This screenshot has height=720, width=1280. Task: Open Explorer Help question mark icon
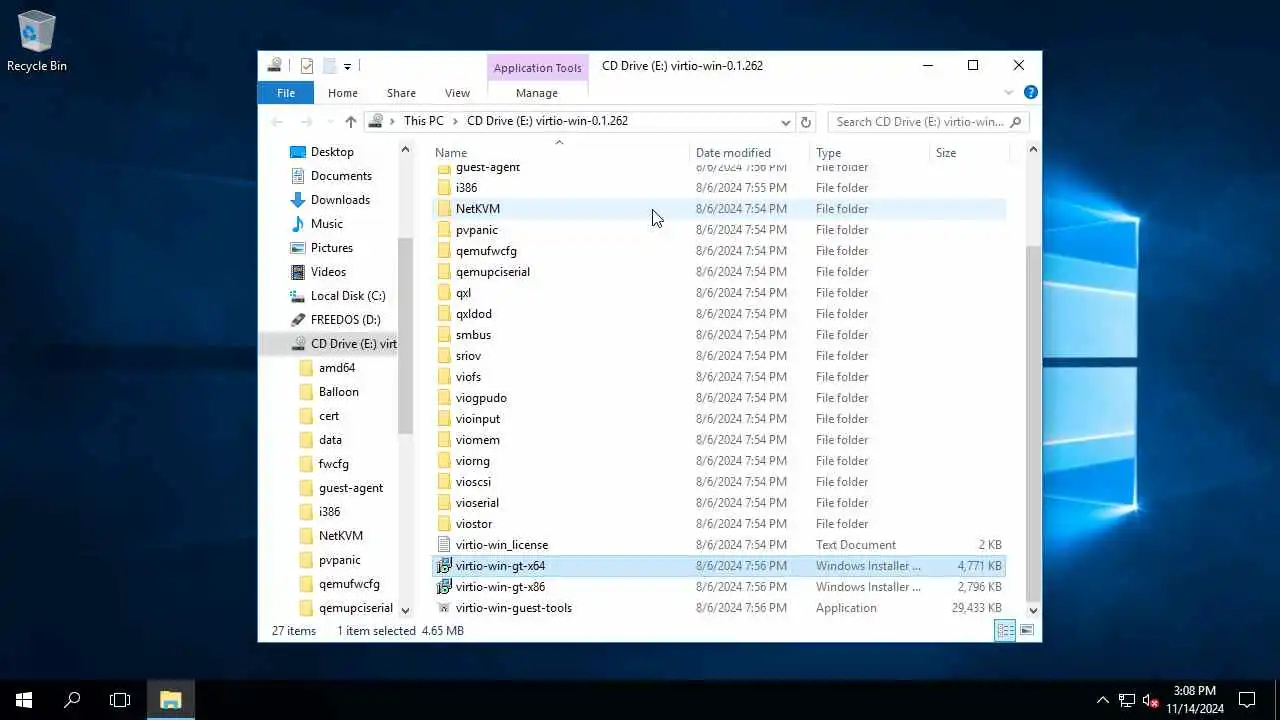(1031, 92)
